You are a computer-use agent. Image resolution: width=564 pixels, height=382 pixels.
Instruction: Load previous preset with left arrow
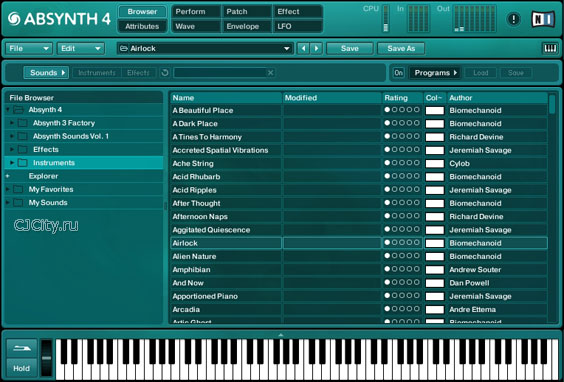coord(304,49)
